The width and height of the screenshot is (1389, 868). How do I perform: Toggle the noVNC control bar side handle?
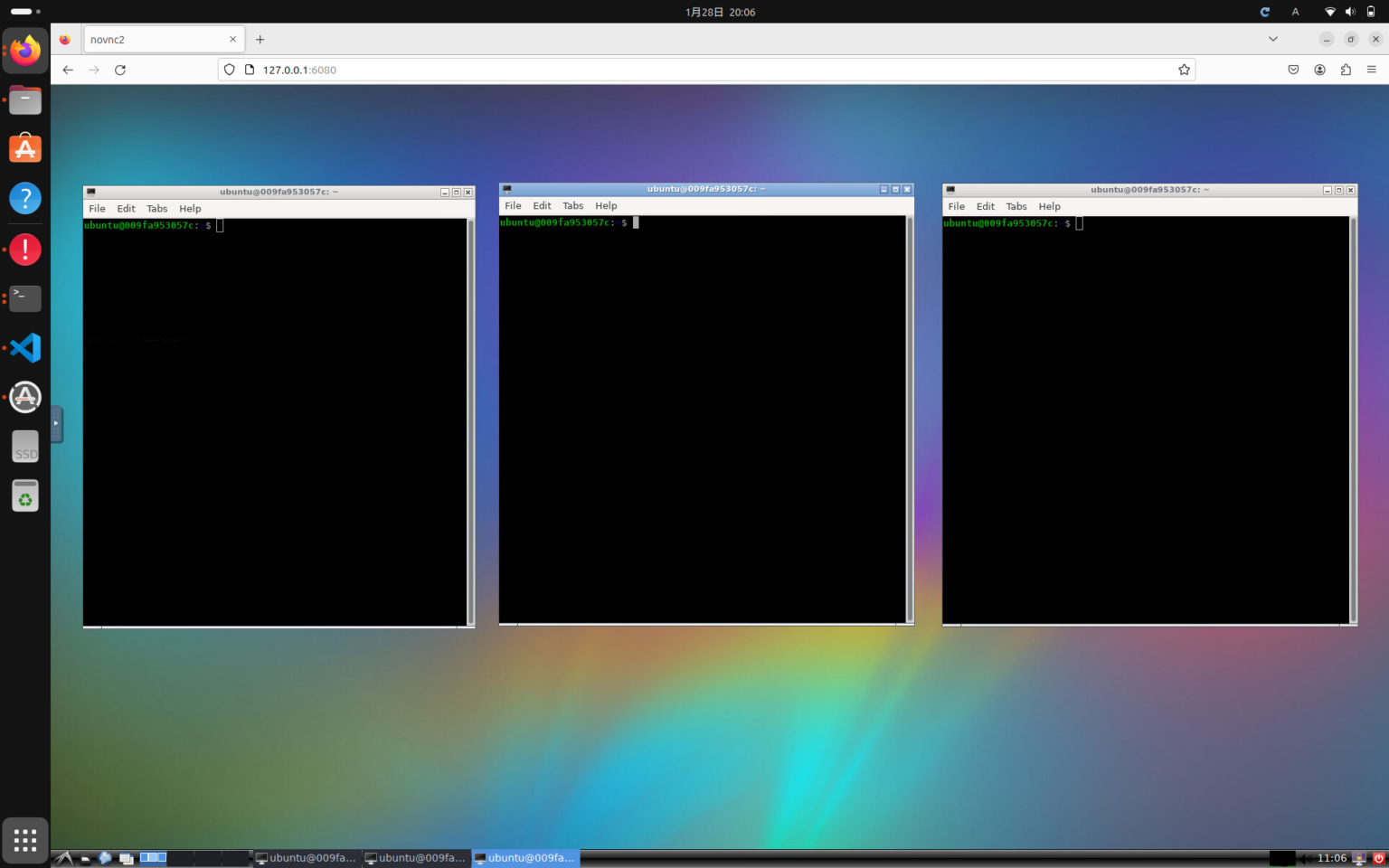click(x=56, y=423)
